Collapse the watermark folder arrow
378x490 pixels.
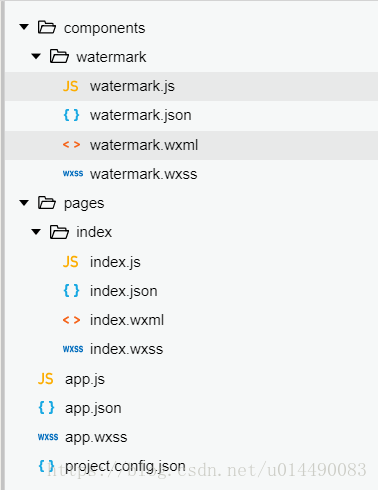36,56
